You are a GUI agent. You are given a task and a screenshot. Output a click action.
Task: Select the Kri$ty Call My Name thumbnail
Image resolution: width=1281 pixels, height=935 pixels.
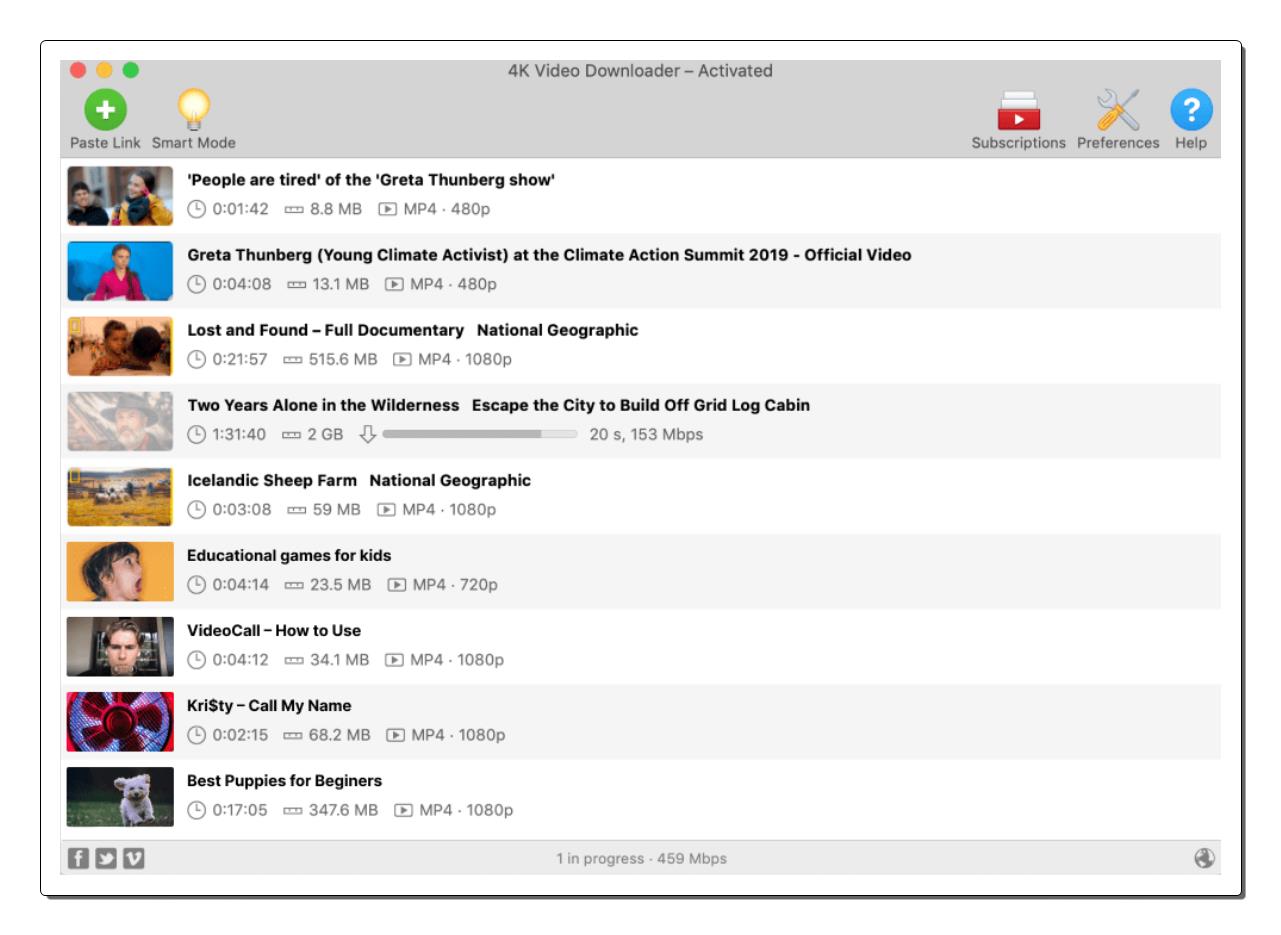[120, 721]
